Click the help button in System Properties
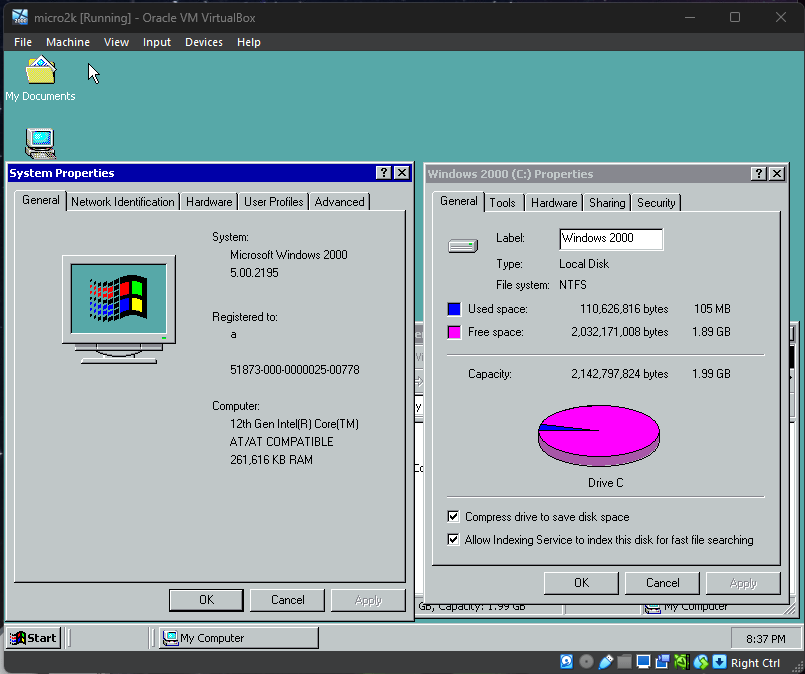Screen dimensions: 805x674 point(384,173)
